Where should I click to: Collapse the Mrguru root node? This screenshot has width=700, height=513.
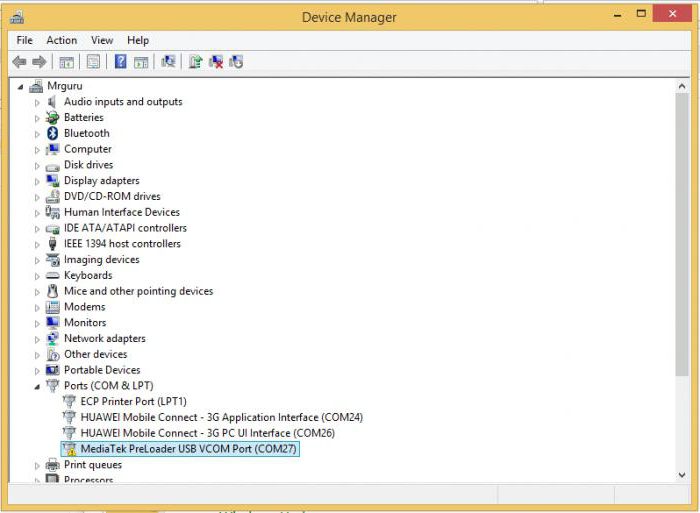[21, 87]
